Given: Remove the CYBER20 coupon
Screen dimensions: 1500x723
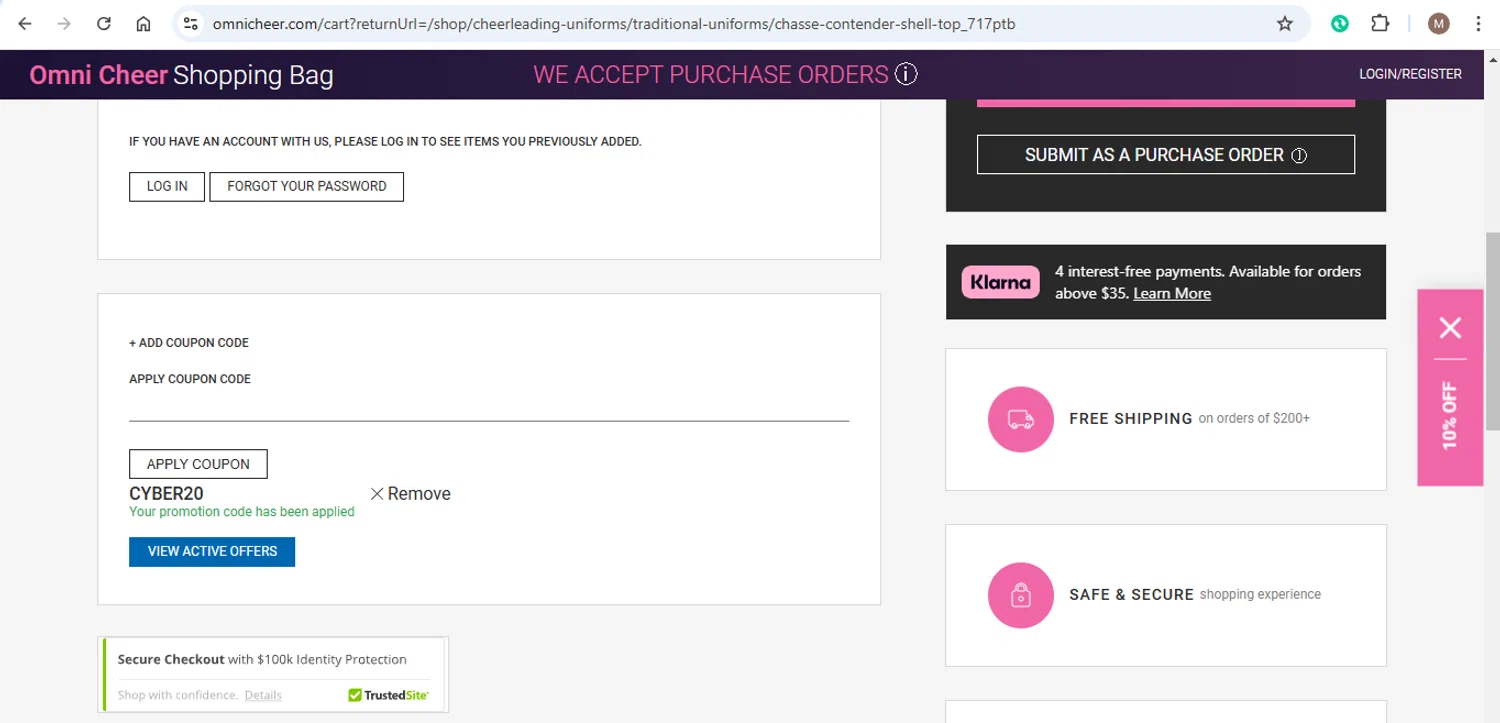Looking at the screenshot, I should pyautogui.click(x=410, y=494).
